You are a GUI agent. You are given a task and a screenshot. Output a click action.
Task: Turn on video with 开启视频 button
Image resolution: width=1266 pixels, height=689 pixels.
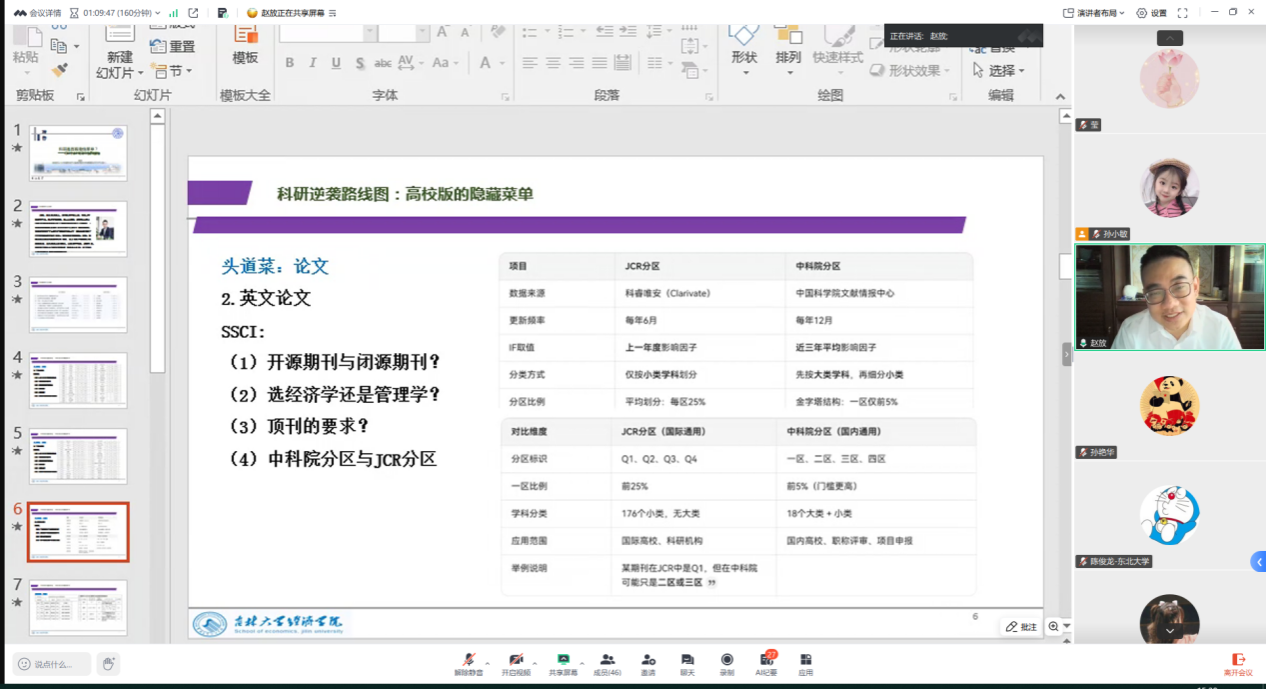(515, 661)
